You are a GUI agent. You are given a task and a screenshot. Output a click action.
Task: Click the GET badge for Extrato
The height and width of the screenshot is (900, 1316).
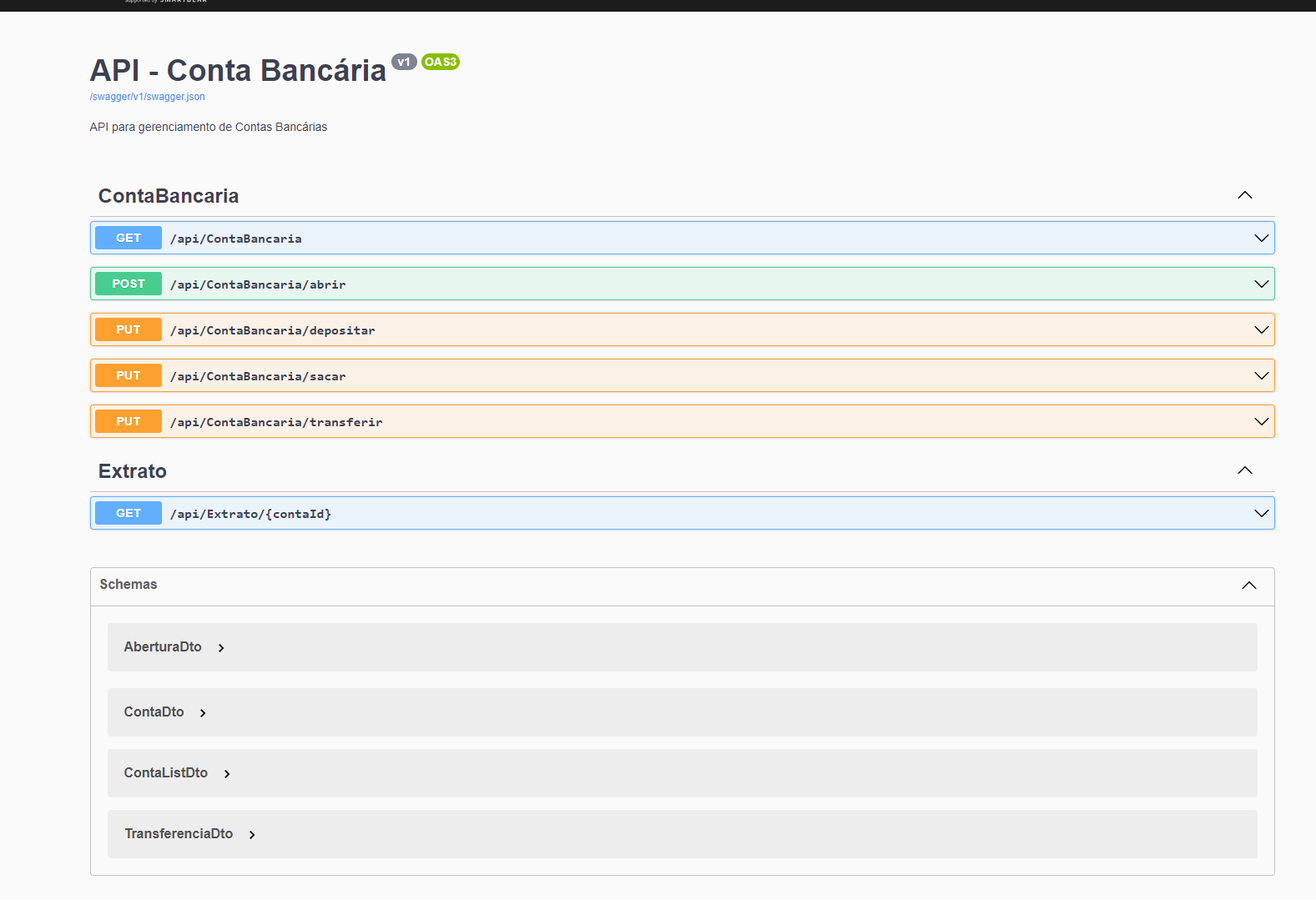129,513
